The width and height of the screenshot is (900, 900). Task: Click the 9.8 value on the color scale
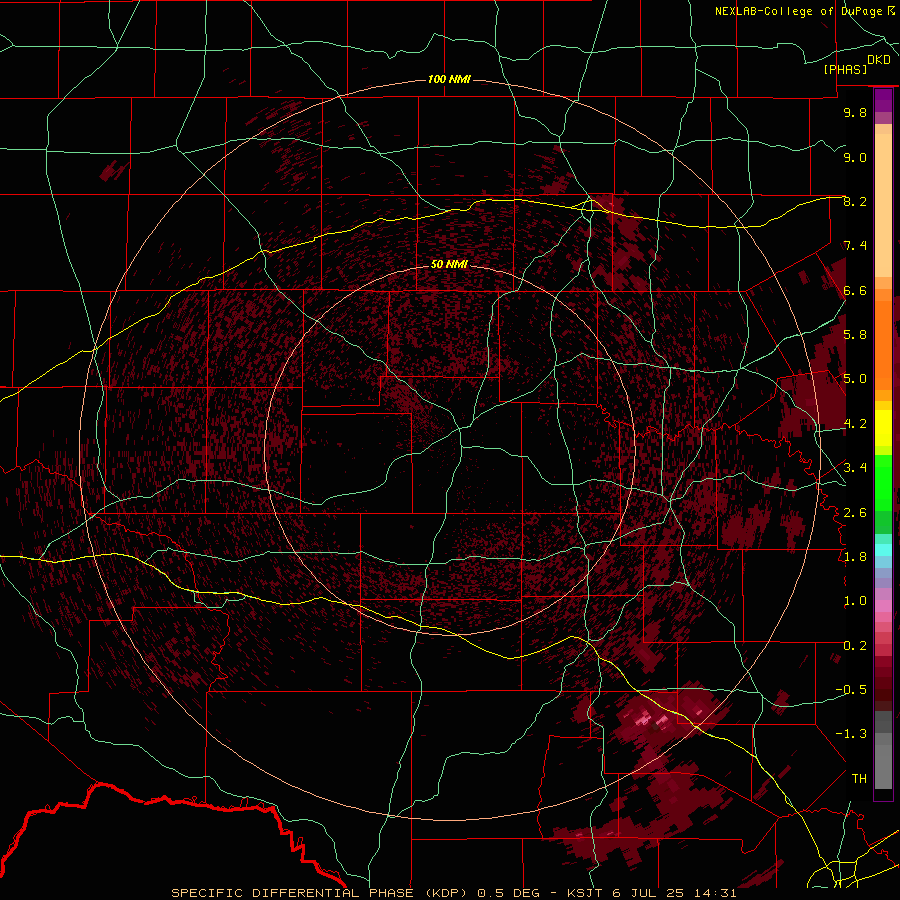click(855, 112)
